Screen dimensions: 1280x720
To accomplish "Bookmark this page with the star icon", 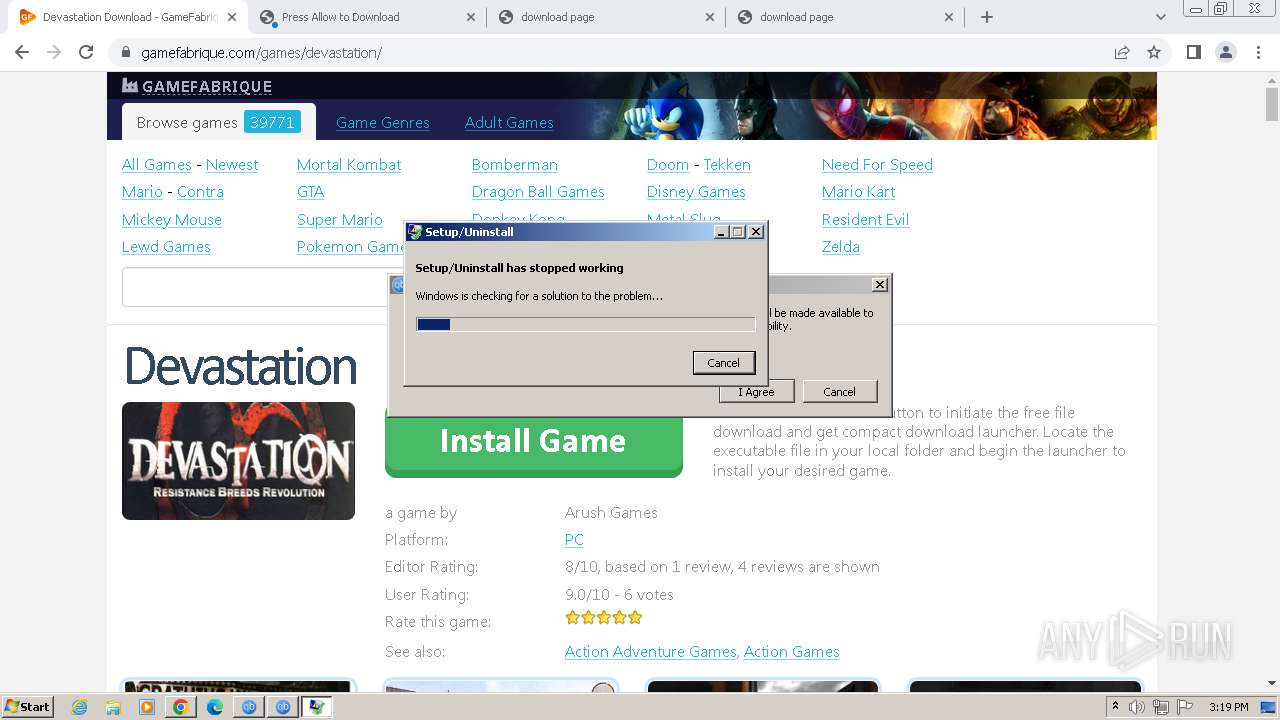I will [1154, 52].
